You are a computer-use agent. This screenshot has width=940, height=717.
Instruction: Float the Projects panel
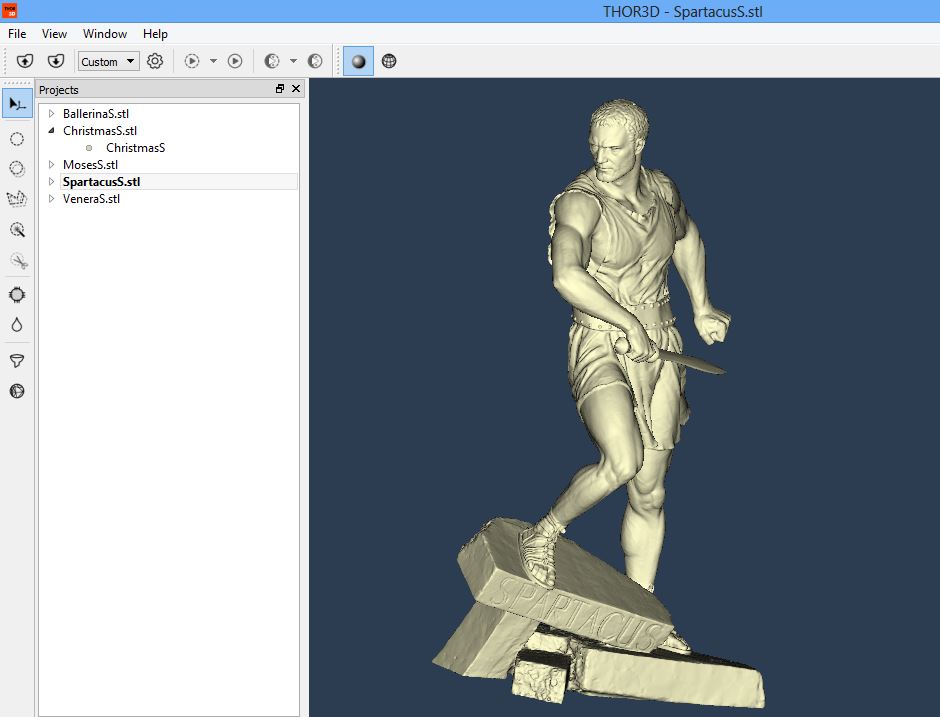tap(280, 89)
